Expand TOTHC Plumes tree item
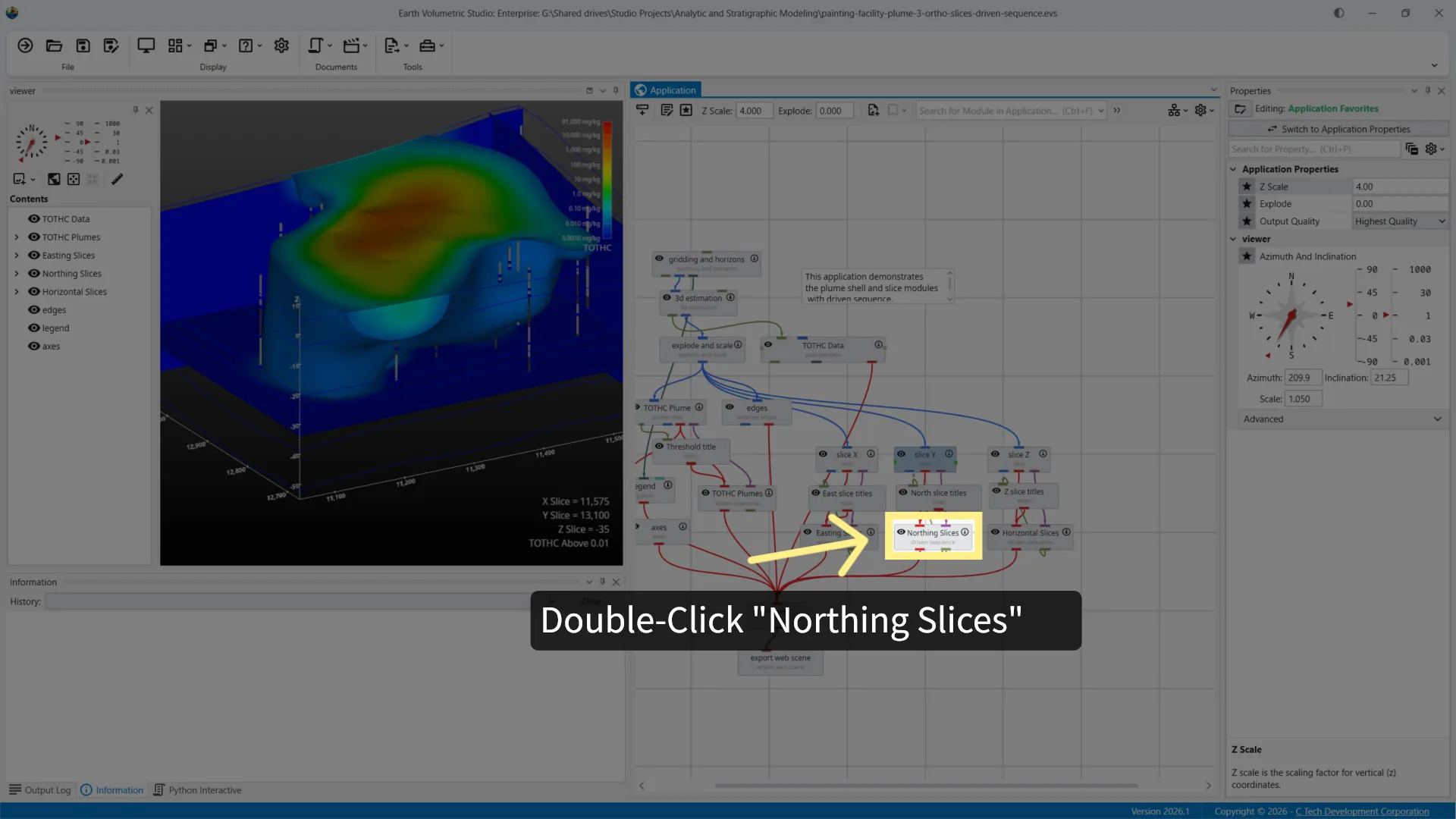 (17, 237)
